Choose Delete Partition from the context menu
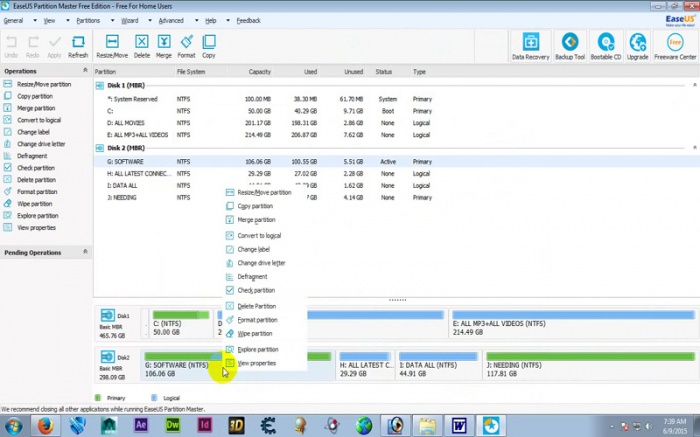The image size is (700, 437). [x=255, y=306]
